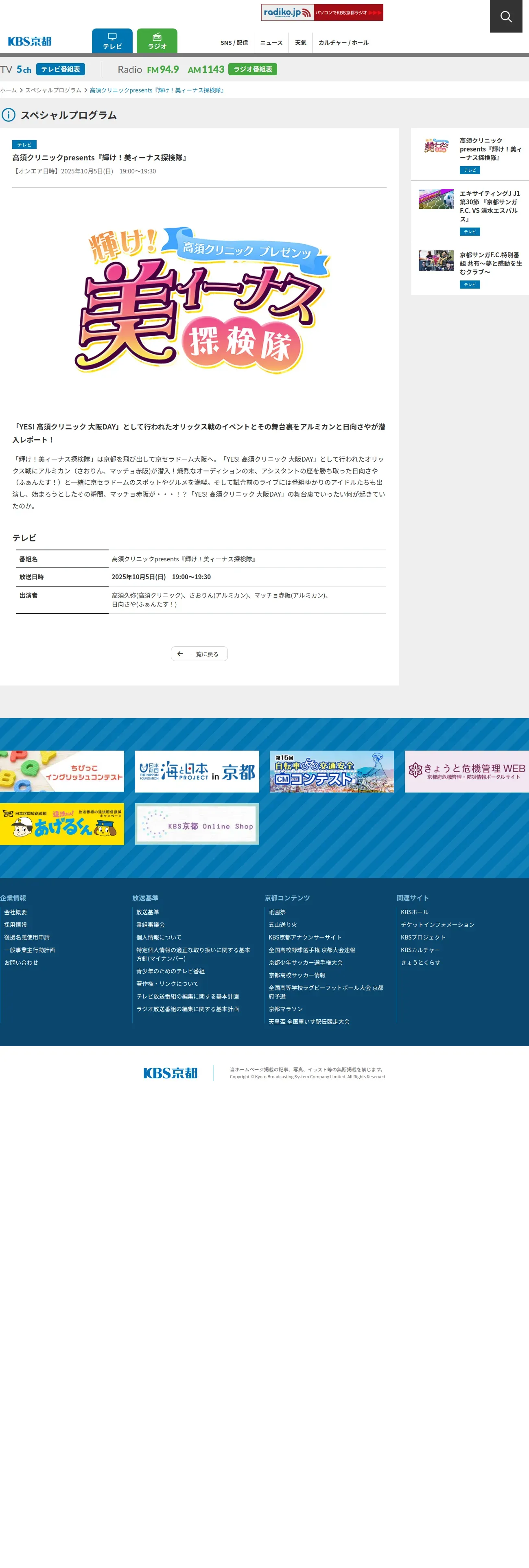Open 京都高校サッカー情報 link
Viewport: 529px width, 1568px height.
297,976
